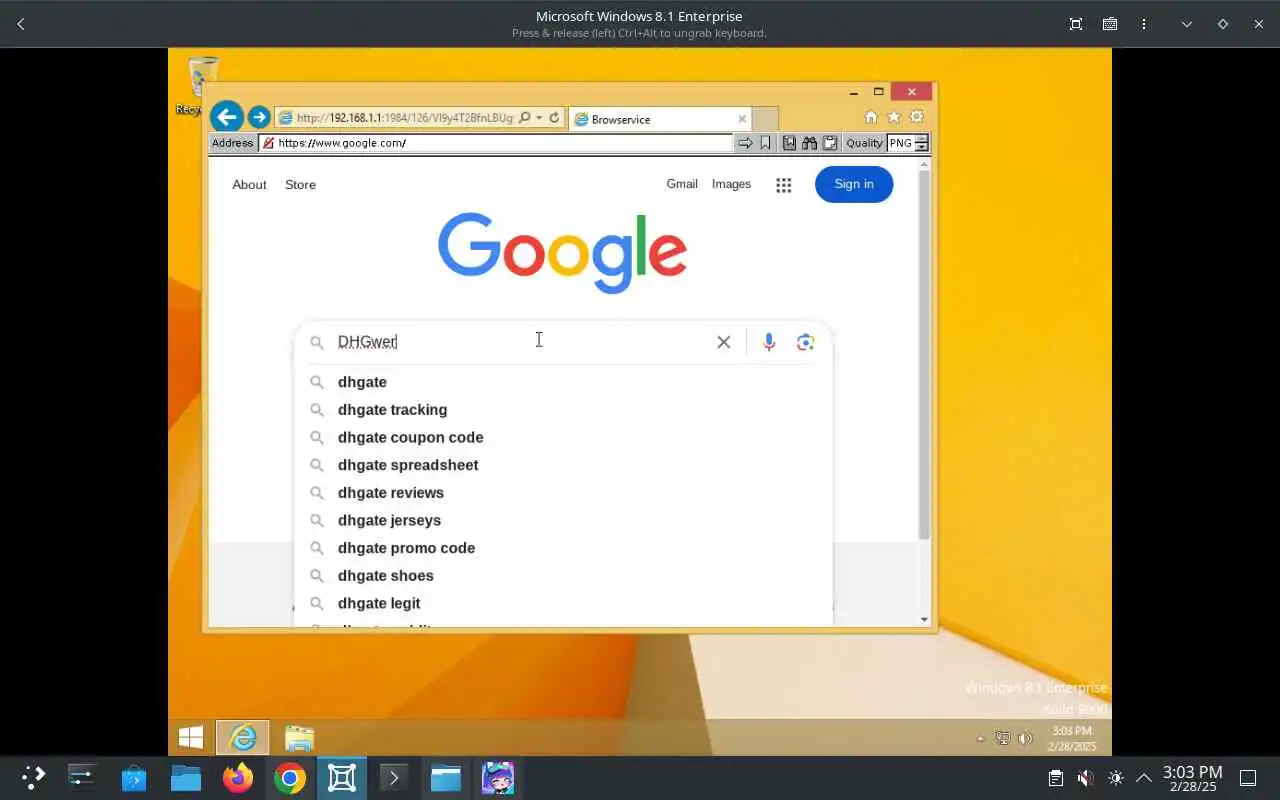The height and width of the screenshot is (800, 1280).
Task: Open Firefox from the host taskbar
Action: [238, 778]
